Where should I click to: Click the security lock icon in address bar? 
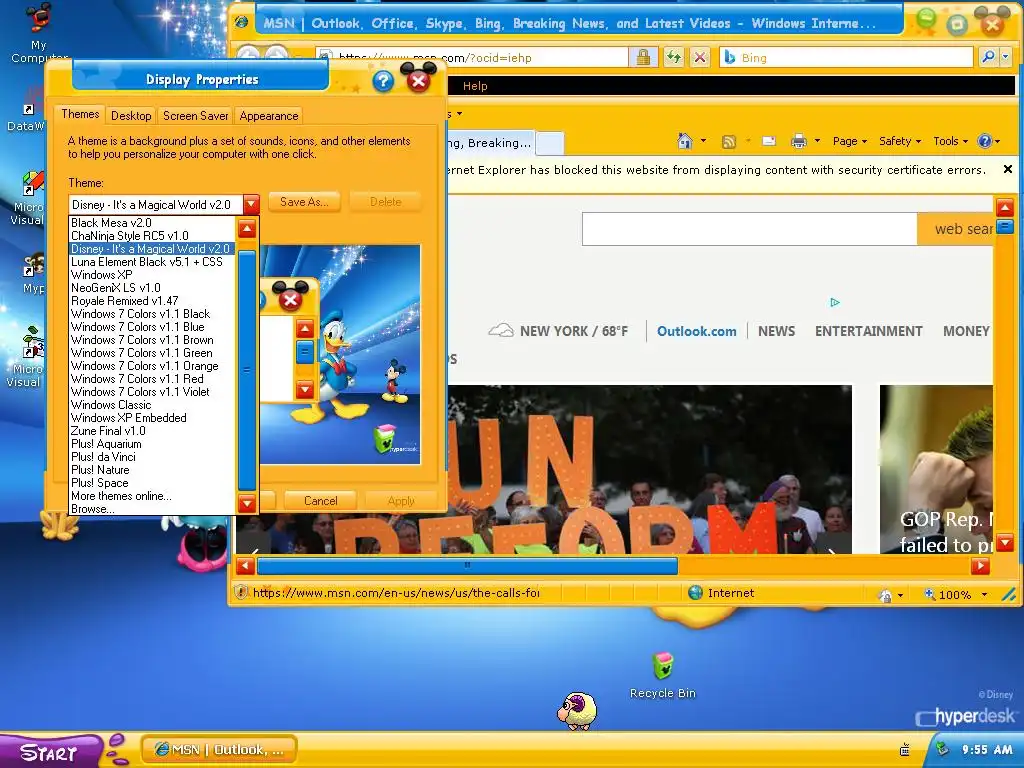[643, 57]
